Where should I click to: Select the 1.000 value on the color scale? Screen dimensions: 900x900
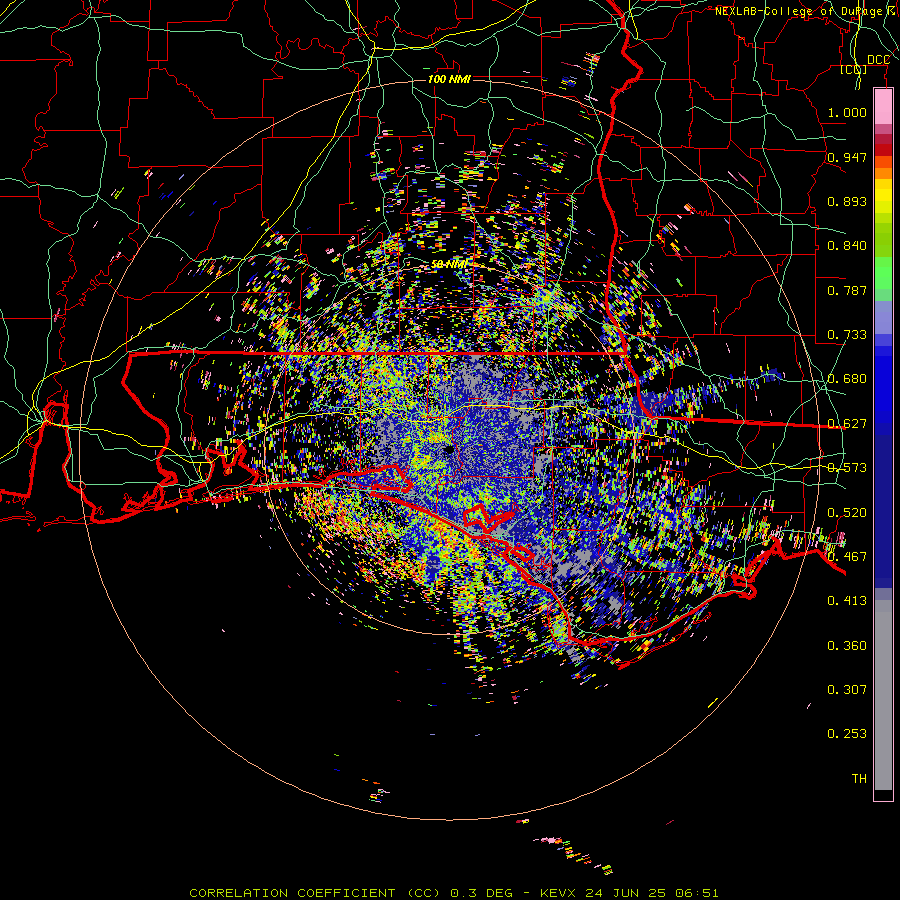click(847, 112)
